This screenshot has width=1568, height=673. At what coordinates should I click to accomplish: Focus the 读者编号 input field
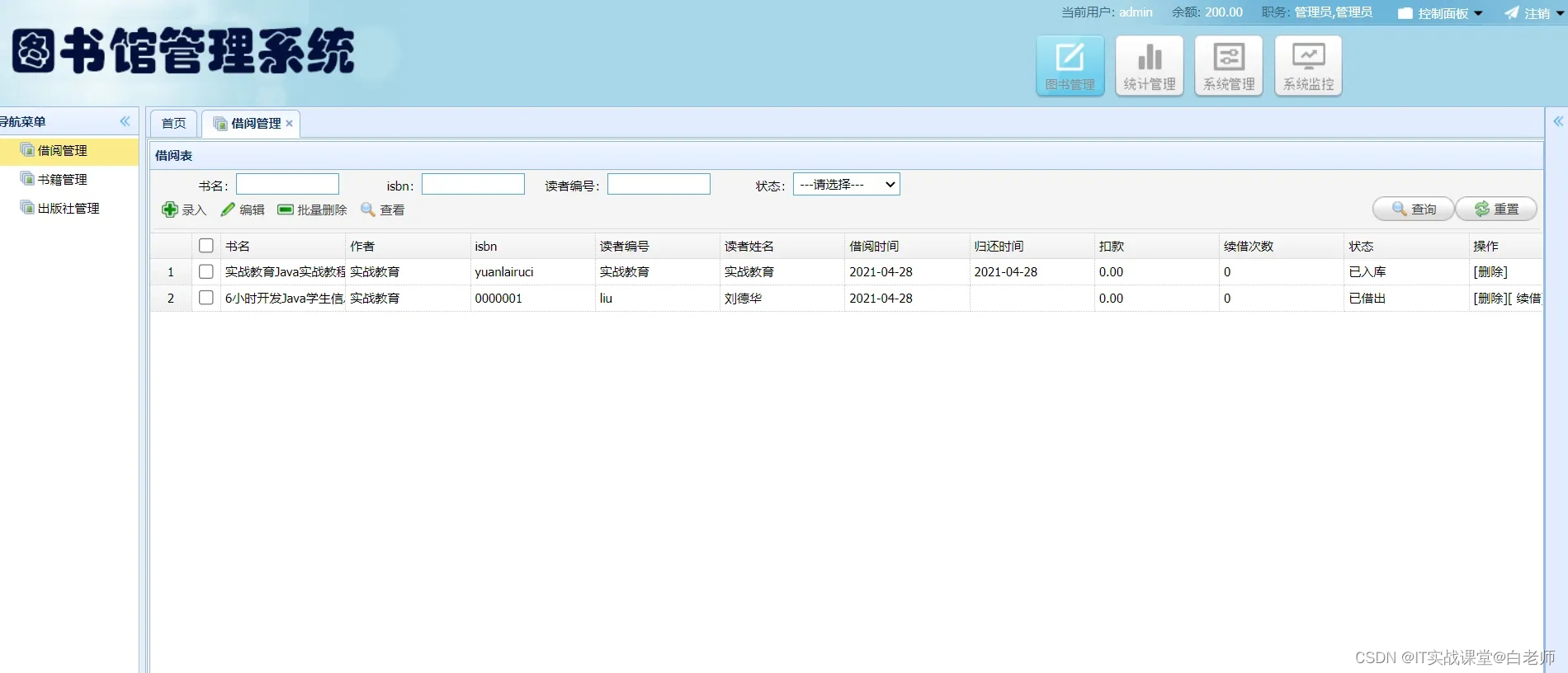pyautogui.click(x=659, y=184)
